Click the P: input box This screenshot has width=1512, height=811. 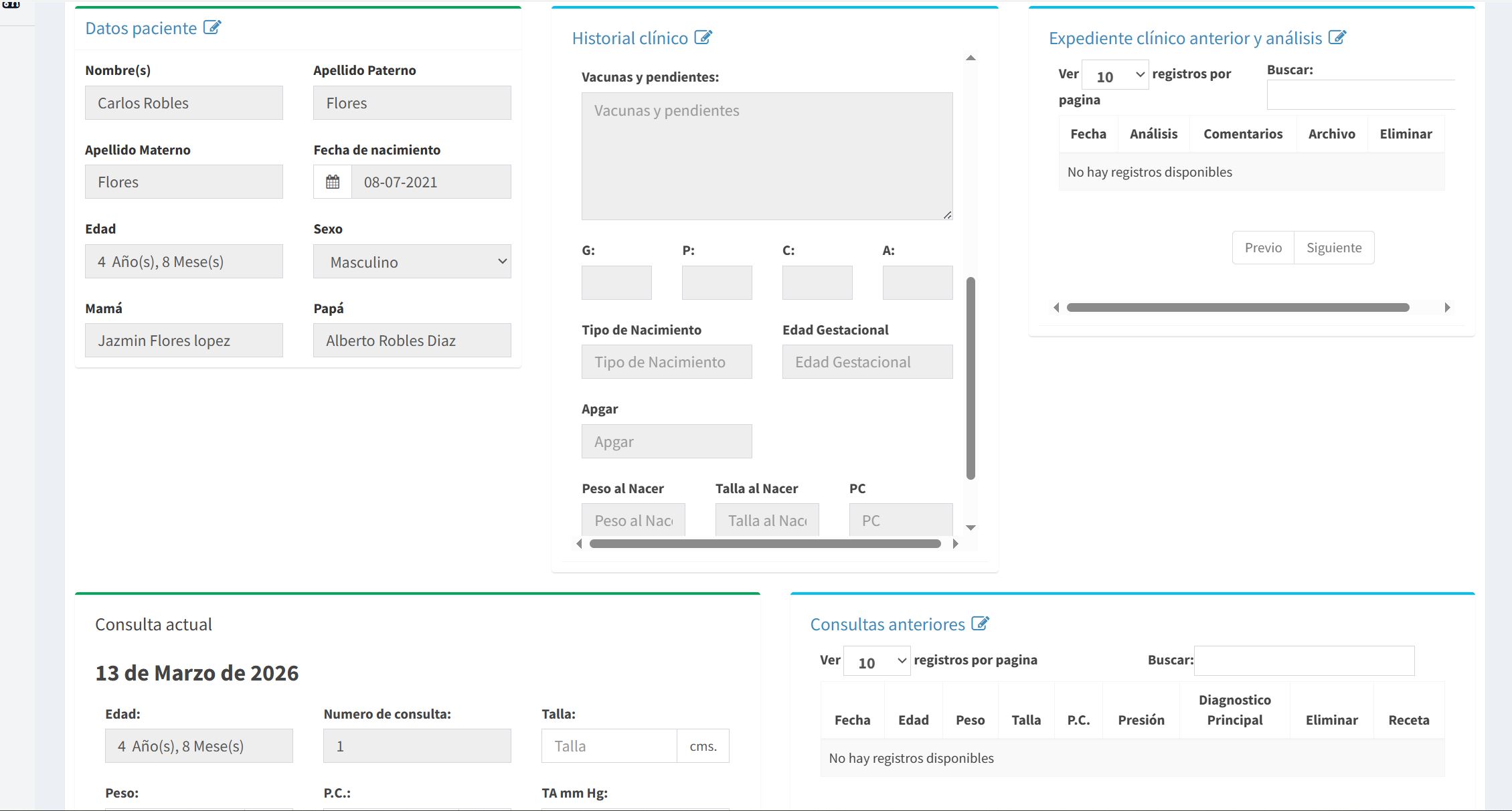point(717,282)
